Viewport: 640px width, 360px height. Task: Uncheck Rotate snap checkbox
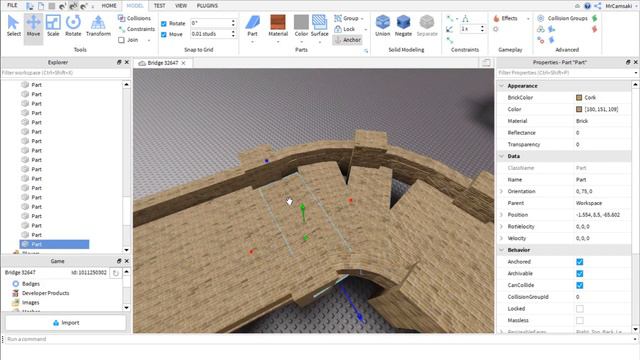point(164,24)
